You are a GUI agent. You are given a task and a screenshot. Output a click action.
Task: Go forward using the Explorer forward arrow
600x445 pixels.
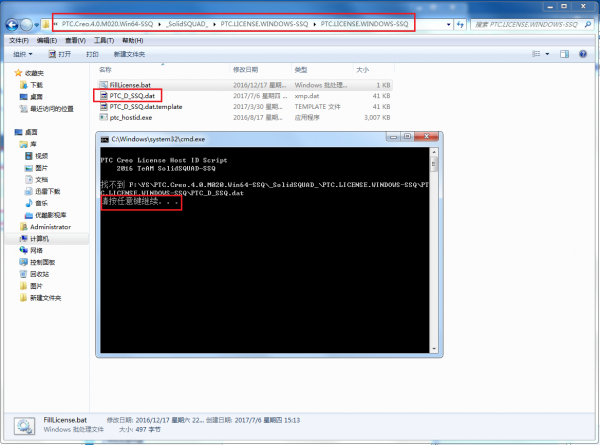click(26, 25)
